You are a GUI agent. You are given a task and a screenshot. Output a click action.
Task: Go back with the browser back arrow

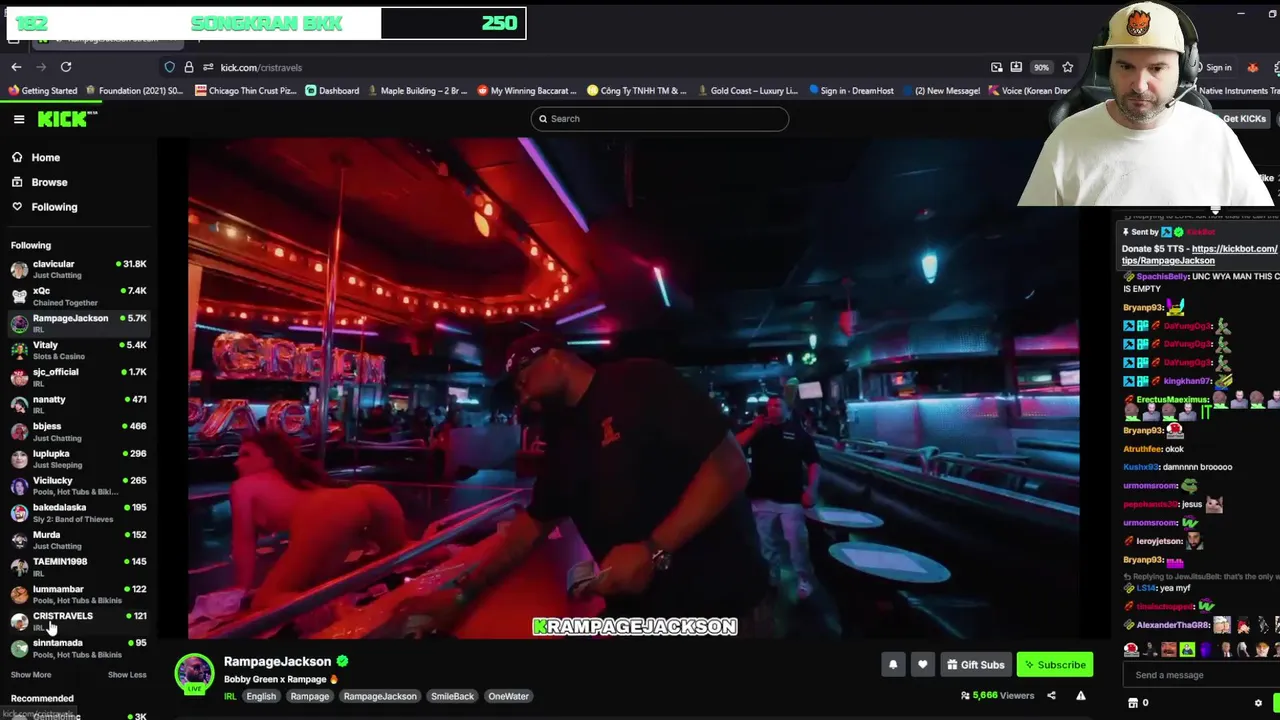pos(16,67)
